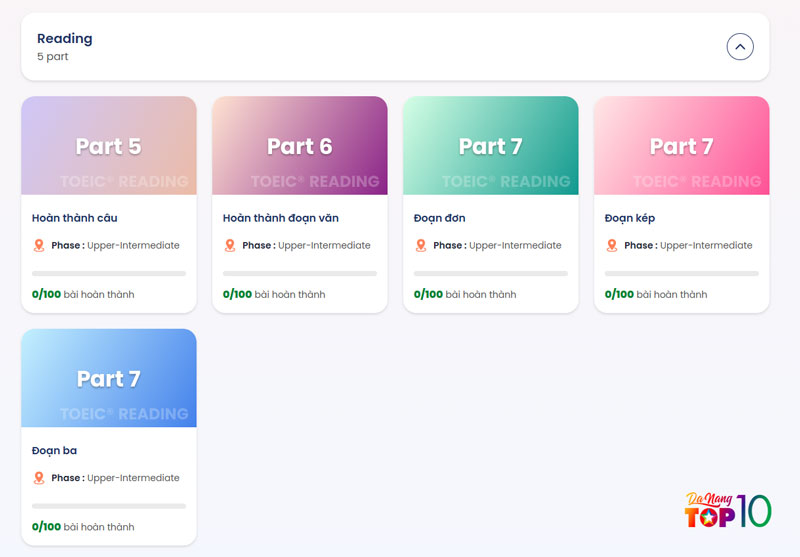Click 0/100 bài hoàn thành on Hoàn thành câu card

pyautogui.click(x=83, y=294)
